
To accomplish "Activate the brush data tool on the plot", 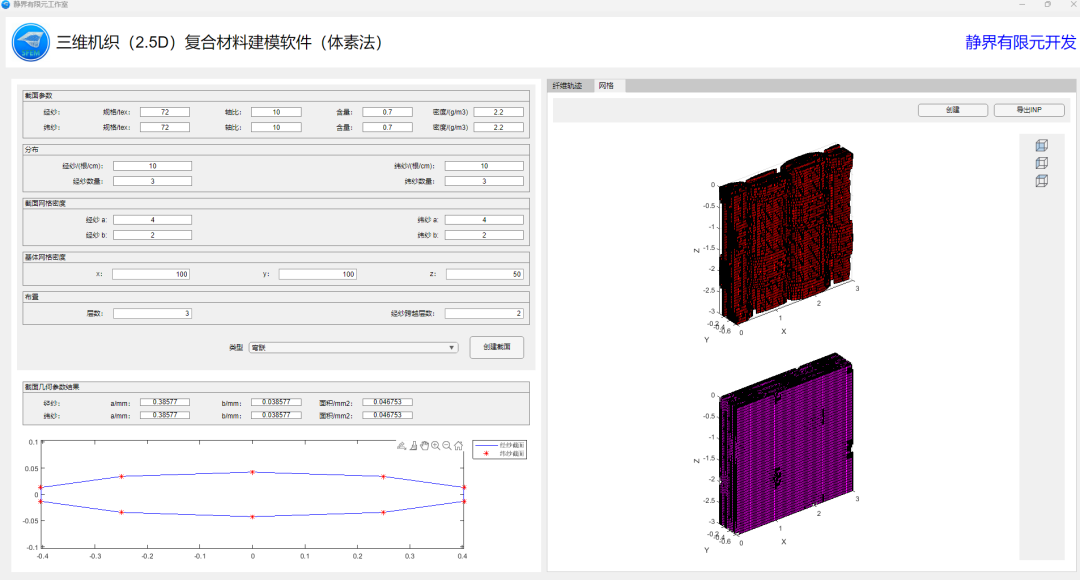I will point(402,446).
